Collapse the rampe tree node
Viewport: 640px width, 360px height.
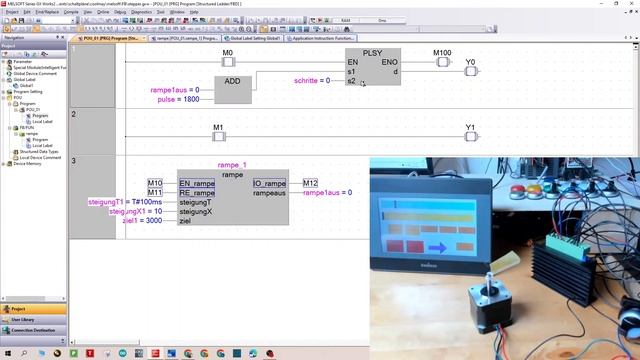pos(16,134)
